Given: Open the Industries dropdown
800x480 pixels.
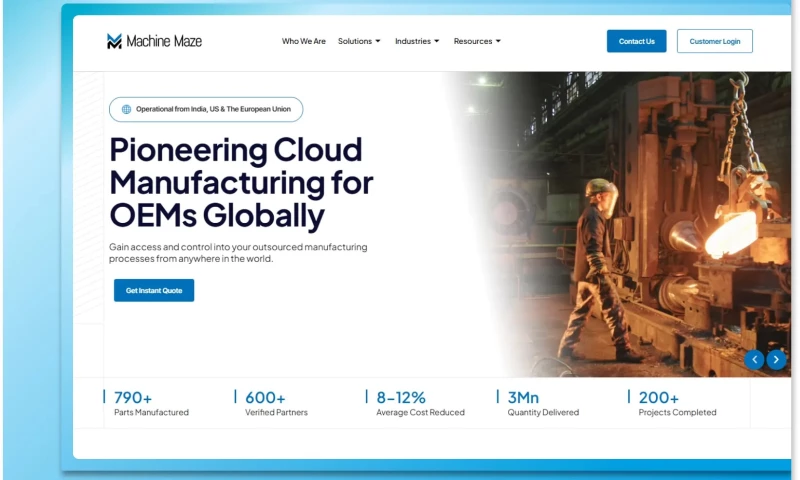Looking at the screenshot, I should coord(417,41).
